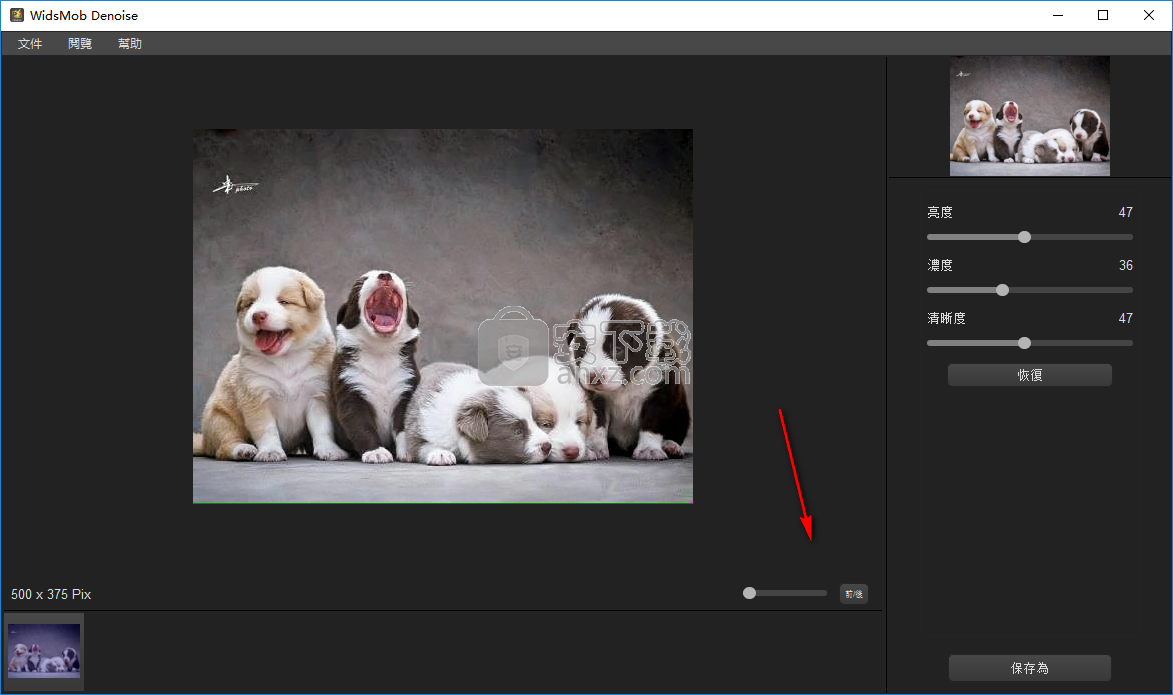The width and height of the screenshot is (1173, 695).
Task: Open the 閱覽 menu
Action: tap(80, 43)
